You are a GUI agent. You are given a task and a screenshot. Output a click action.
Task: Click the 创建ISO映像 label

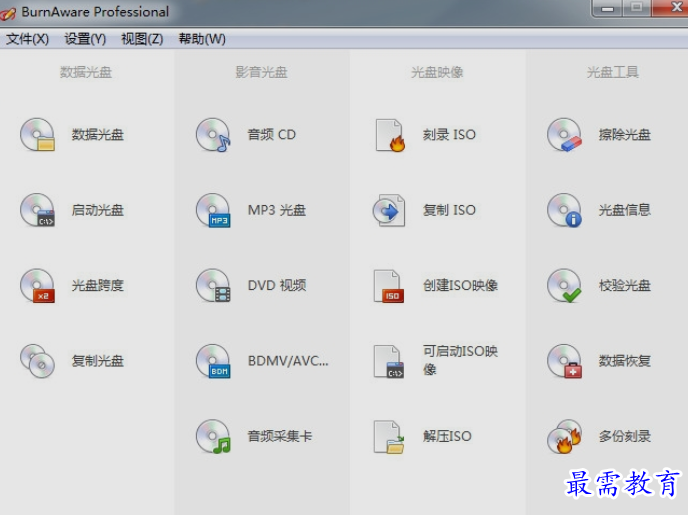pyautogui.click(x=460, y=286)
